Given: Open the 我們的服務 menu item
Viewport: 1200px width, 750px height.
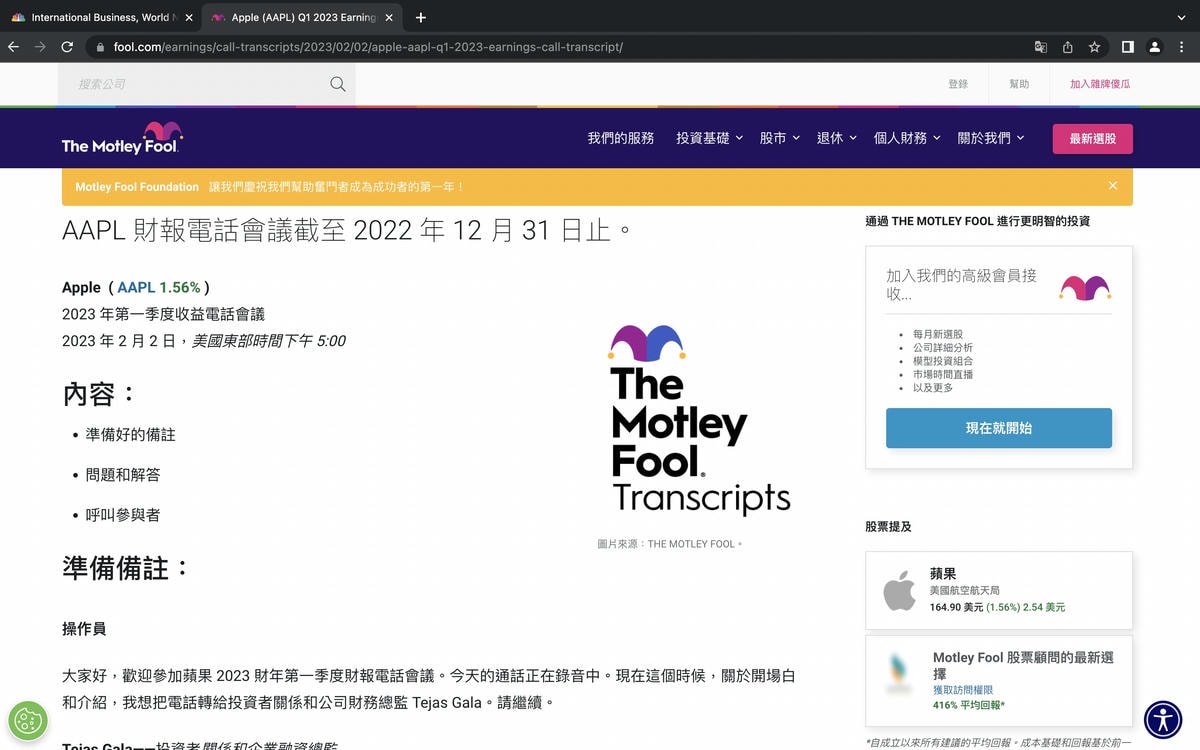Looking at the screenshot, I should click(620, 138).
